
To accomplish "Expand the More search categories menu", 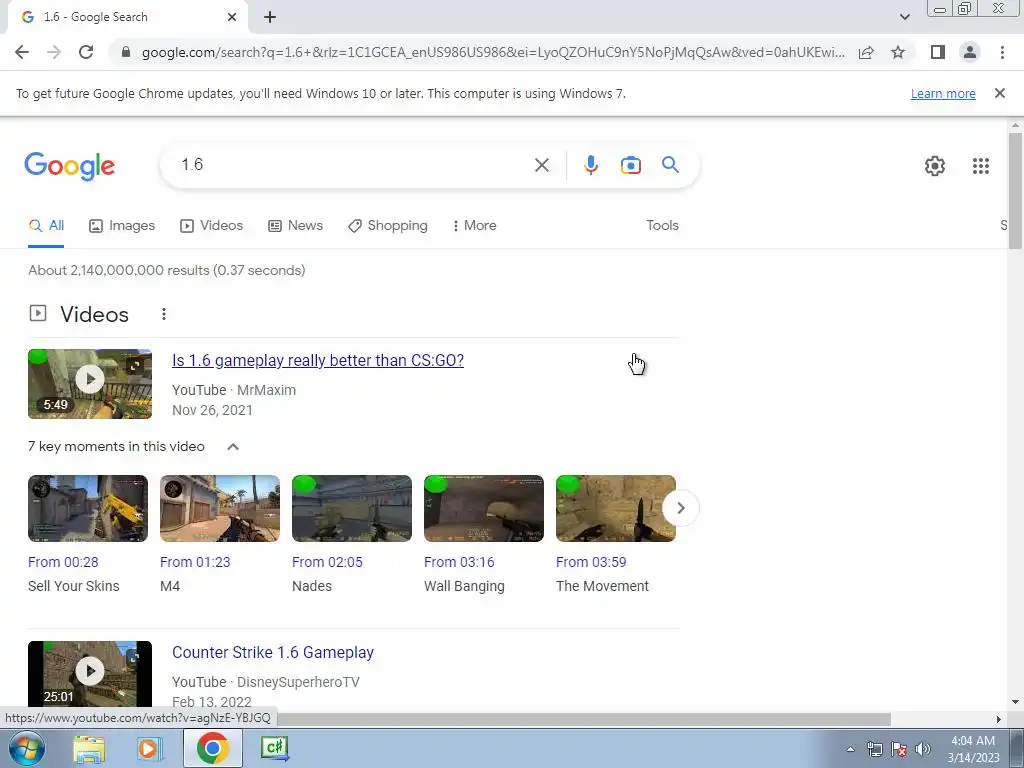I will (474, 226).
